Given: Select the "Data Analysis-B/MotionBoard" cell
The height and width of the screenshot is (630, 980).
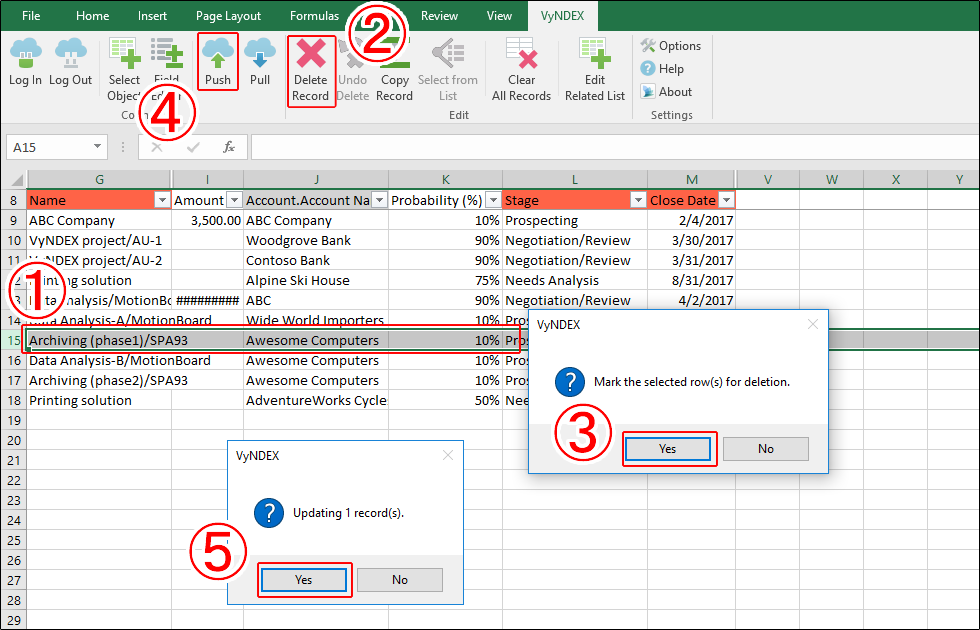Looking at the screenshot, I should [x=99, y=361].
